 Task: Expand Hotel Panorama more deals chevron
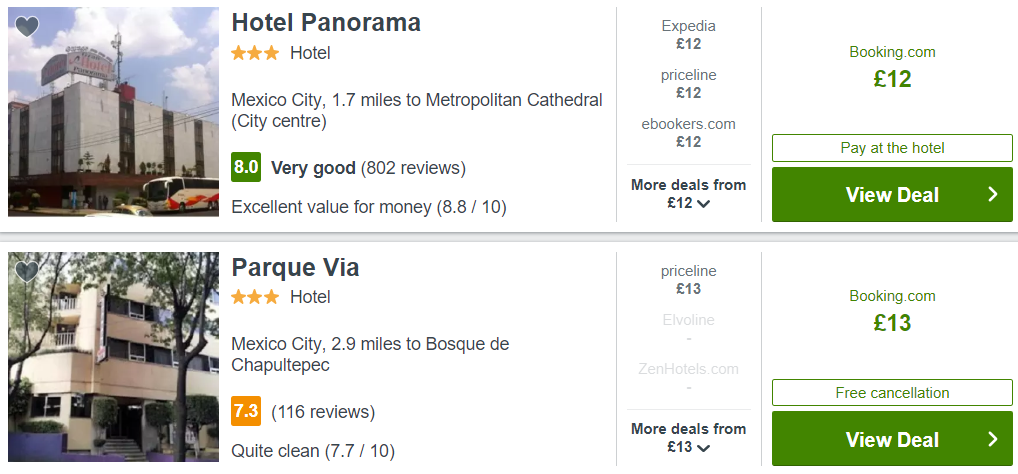click(x=703, y=203)
